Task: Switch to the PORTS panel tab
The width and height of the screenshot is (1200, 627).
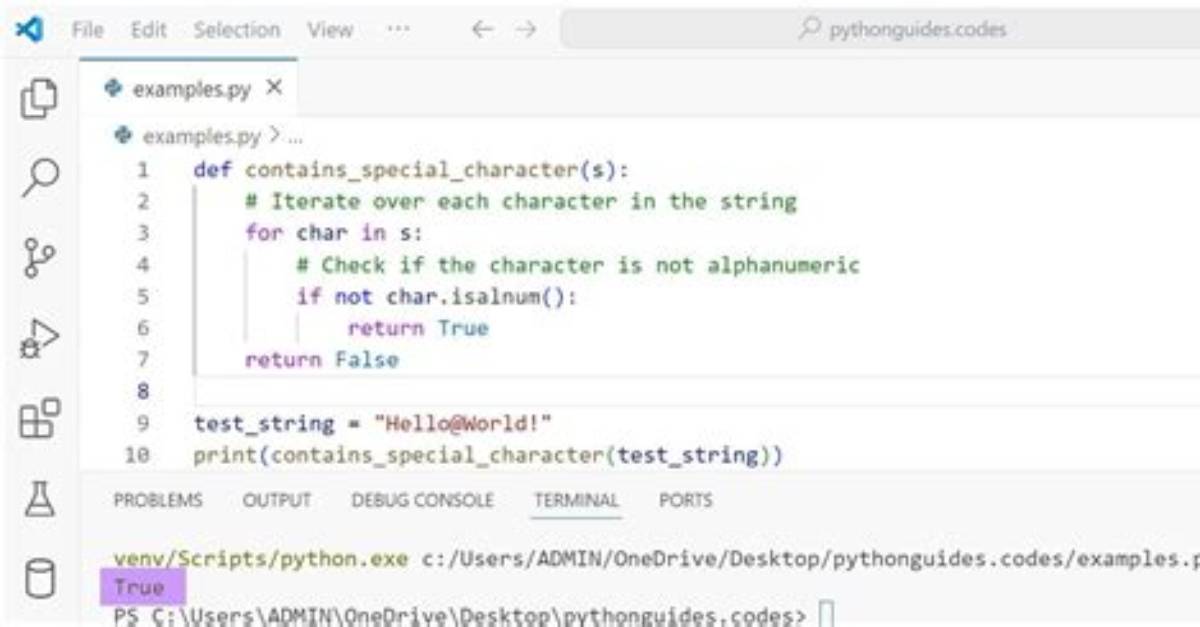Action: [685, 500]
